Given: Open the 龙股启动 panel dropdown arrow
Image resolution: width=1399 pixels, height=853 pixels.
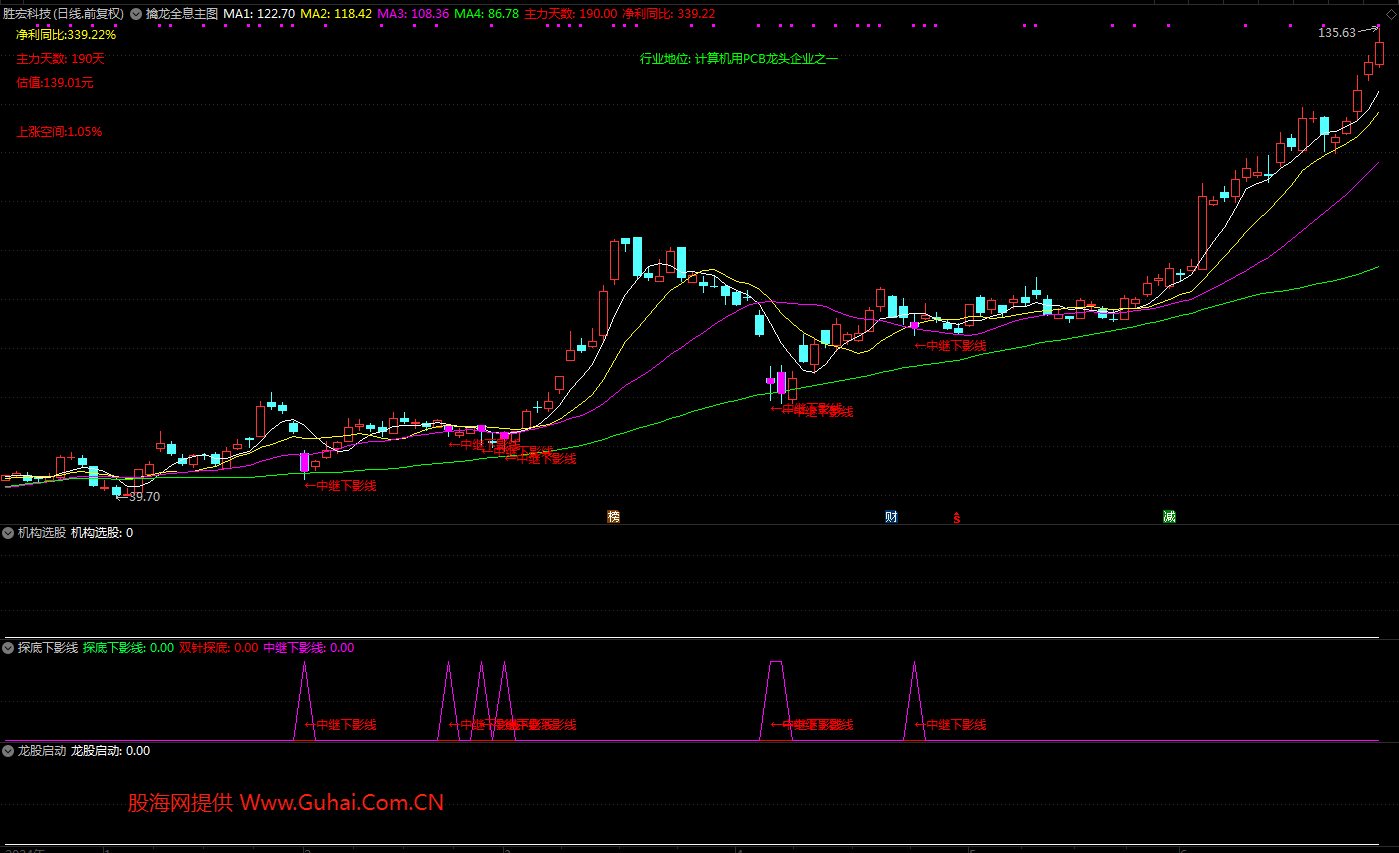Looking at the screenshot, I should 8,751.
